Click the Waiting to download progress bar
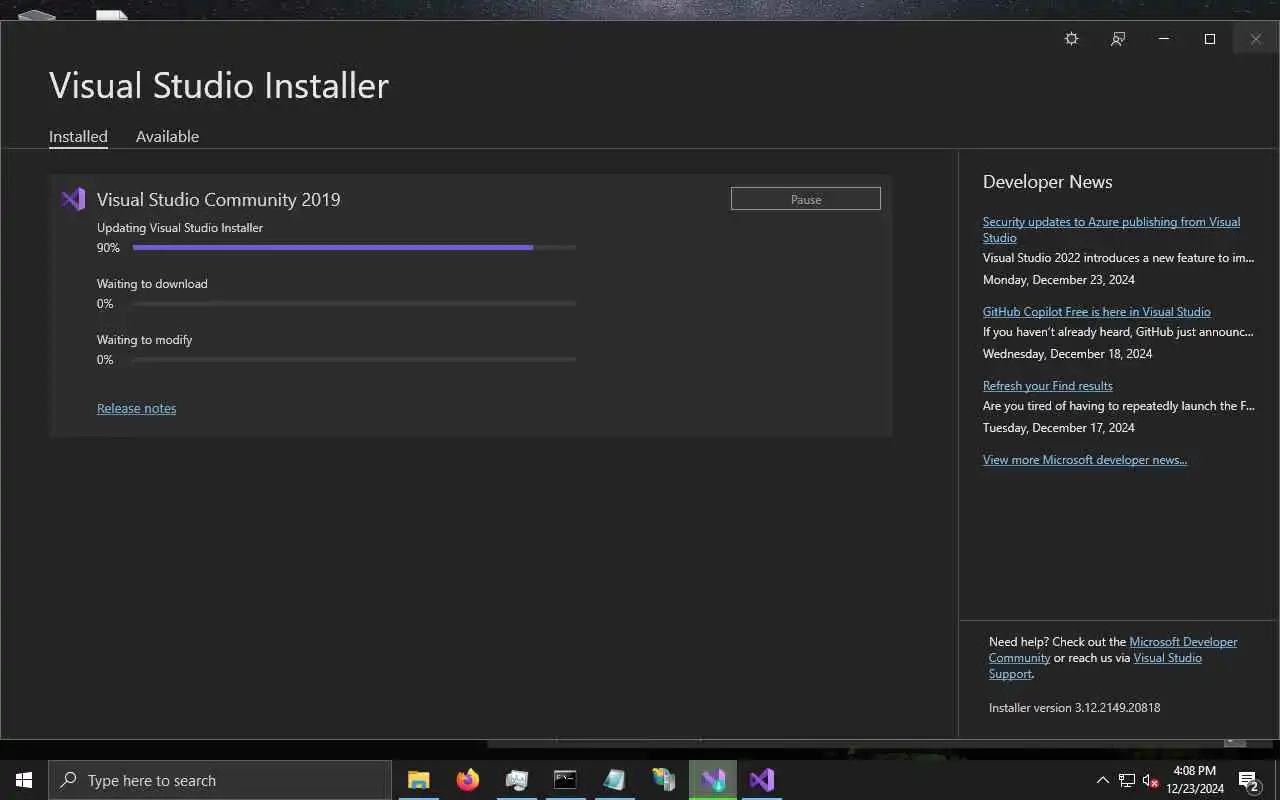Viewport: 1280px width, 800px height. tap(354, 303)
